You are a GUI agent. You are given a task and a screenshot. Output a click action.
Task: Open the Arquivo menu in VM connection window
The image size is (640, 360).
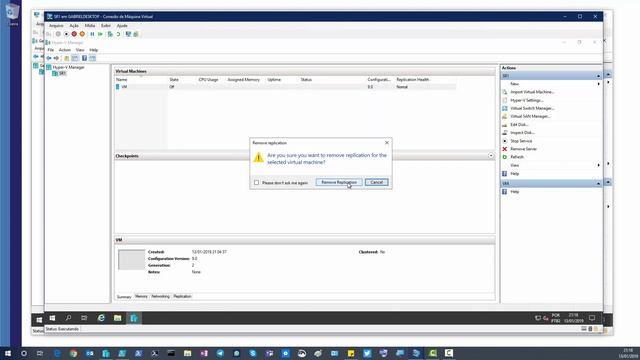[56, 26]
